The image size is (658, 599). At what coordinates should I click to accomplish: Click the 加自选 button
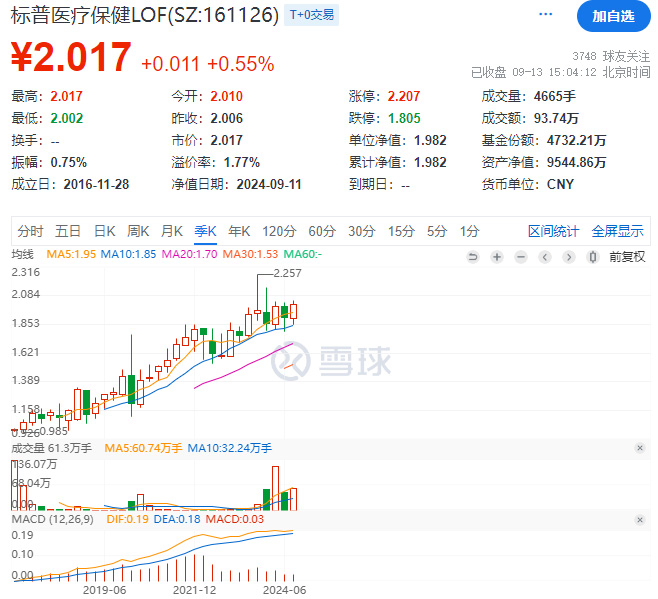pyautogui.click(x=614, y=16)
